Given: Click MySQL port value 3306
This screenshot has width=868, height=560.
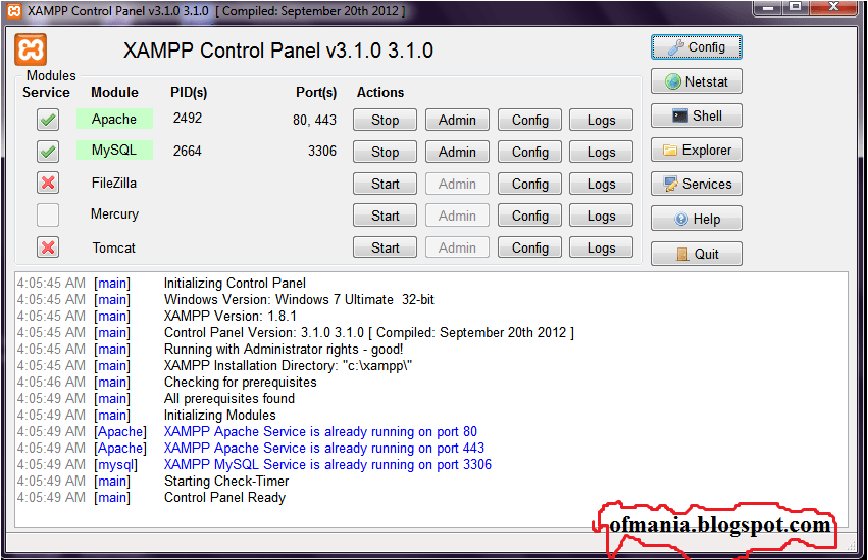Looking at the screenshot, I should coord(322,151).
